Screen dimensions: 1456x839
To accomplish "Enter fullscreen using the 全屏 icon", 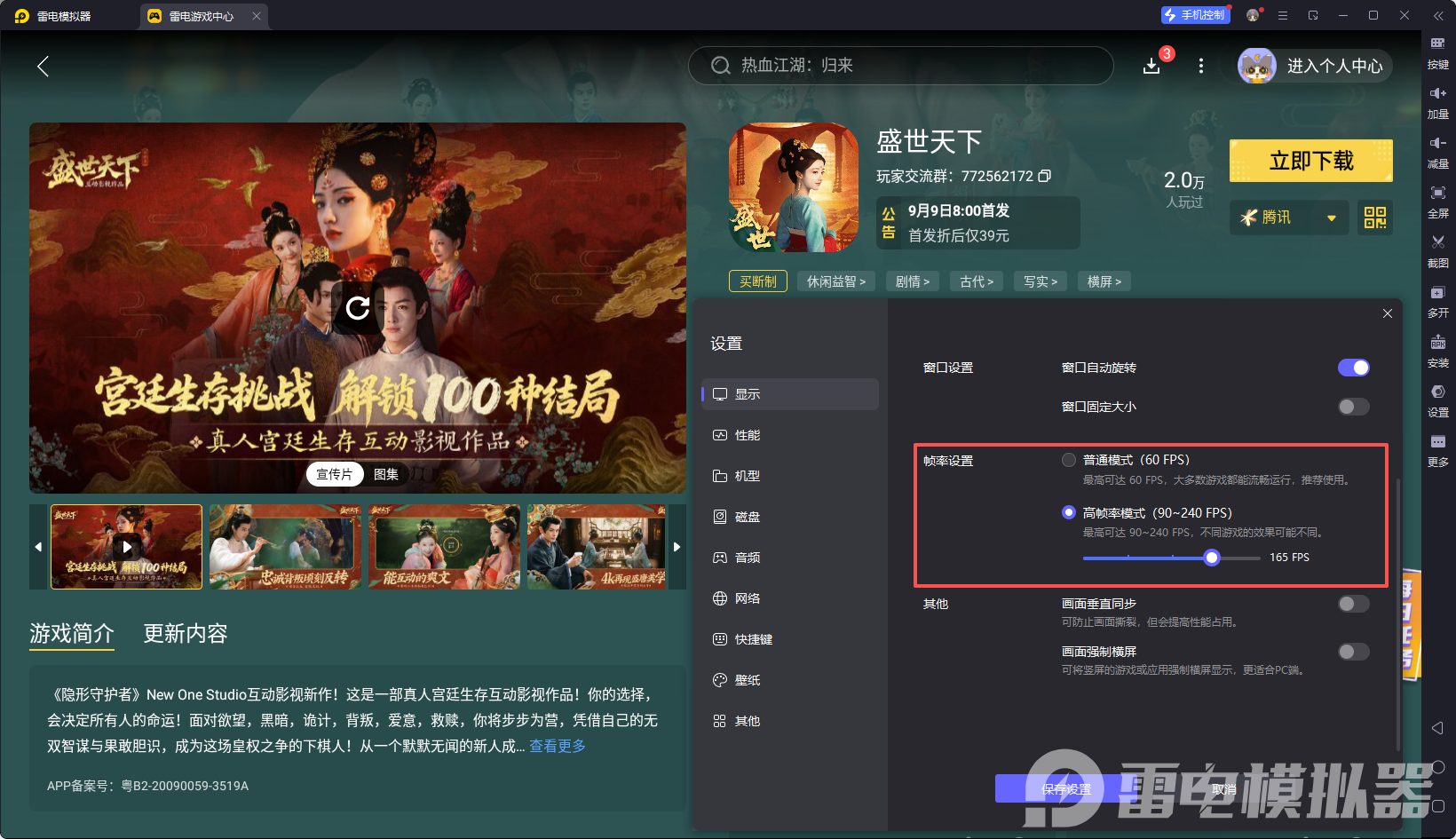I will coord(1437,202).
